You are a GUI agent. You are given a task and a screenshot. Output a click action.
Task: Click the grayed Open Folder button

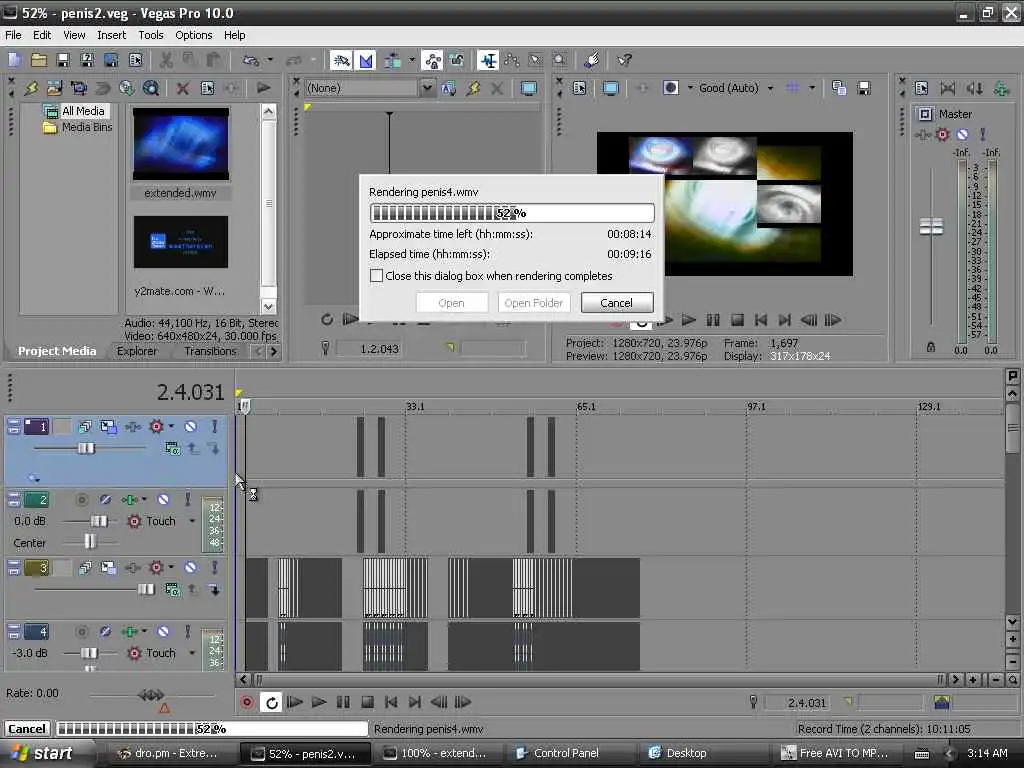(x=534, y=303)
